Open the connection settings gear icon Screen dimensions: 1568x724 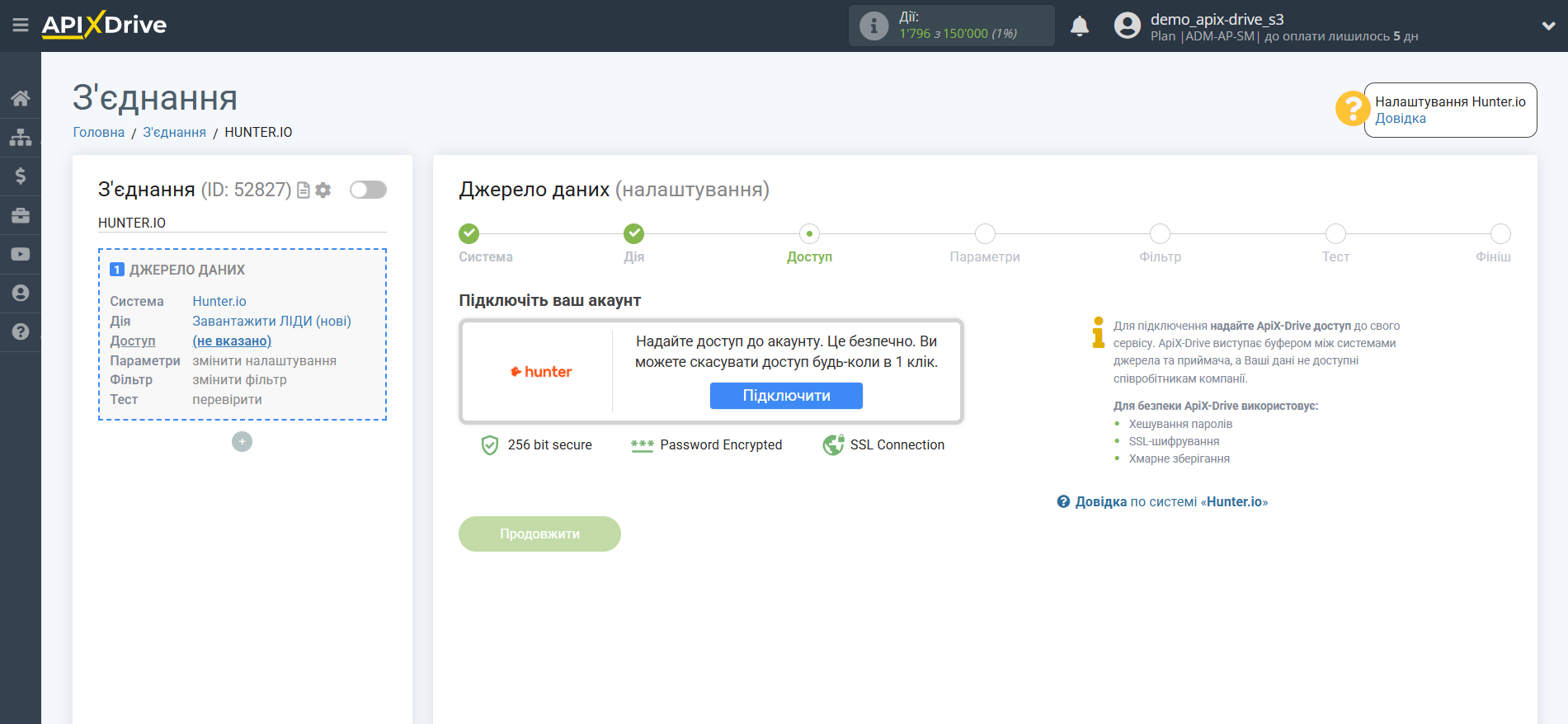323,190
